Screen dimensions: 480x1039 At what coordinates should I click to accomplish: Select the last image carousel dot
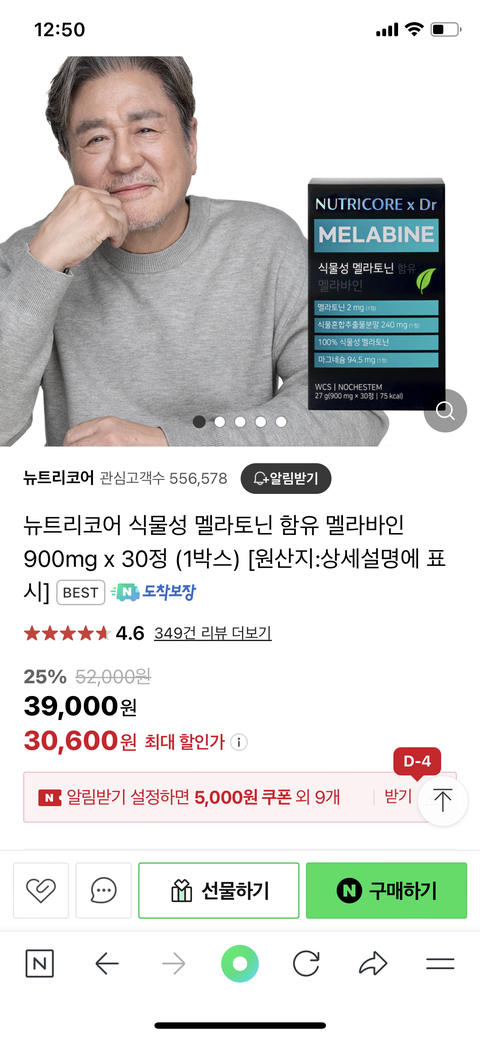point(281,421)
